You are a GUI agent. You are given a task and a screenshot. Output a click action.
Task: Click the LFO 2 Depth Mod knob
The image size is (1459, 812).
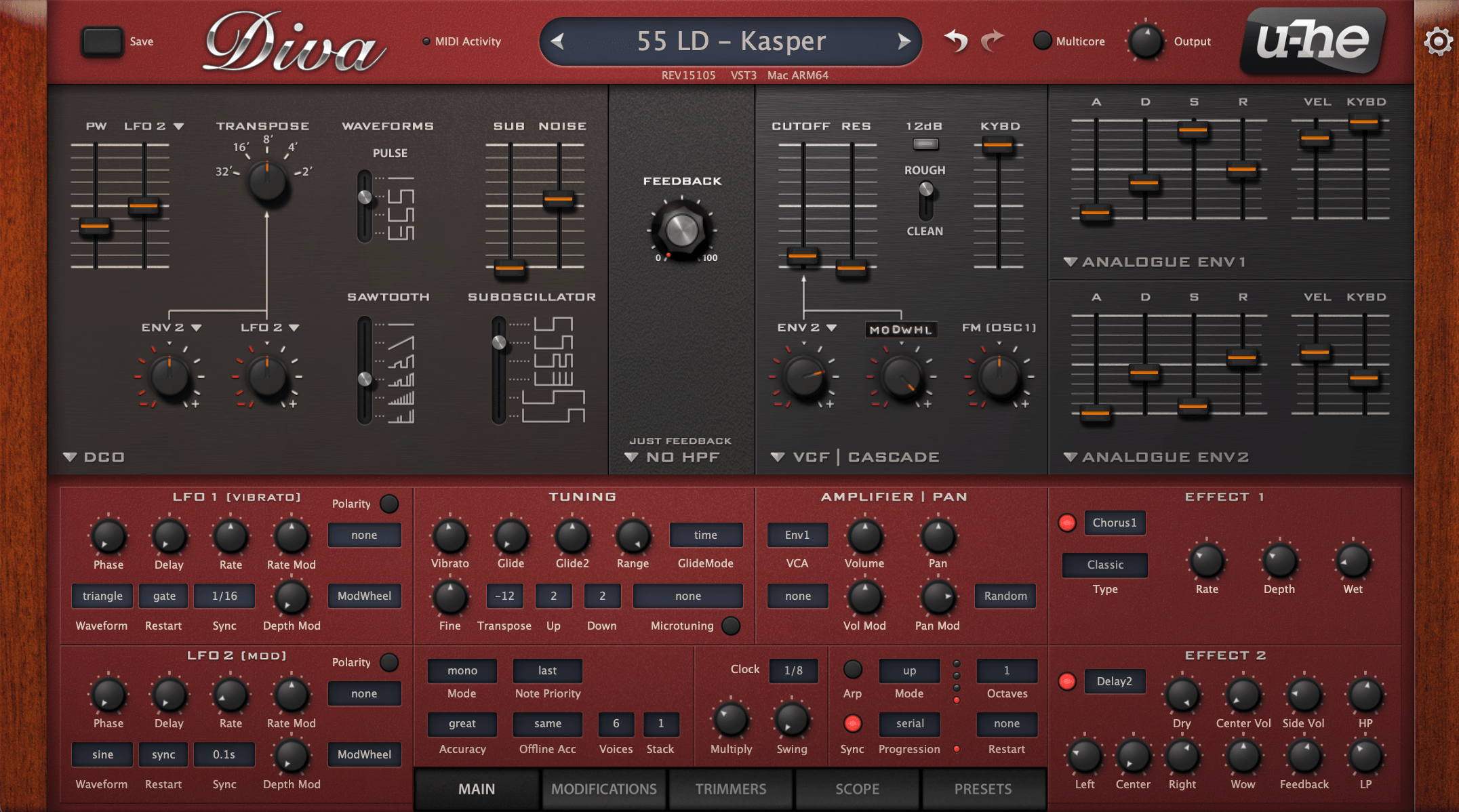click(292, 756)
